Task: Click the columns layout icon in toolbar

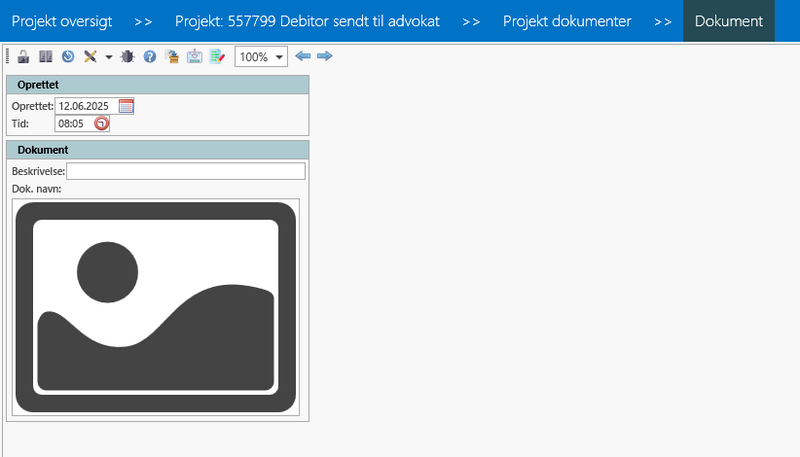Action: [x=45, y=57]
